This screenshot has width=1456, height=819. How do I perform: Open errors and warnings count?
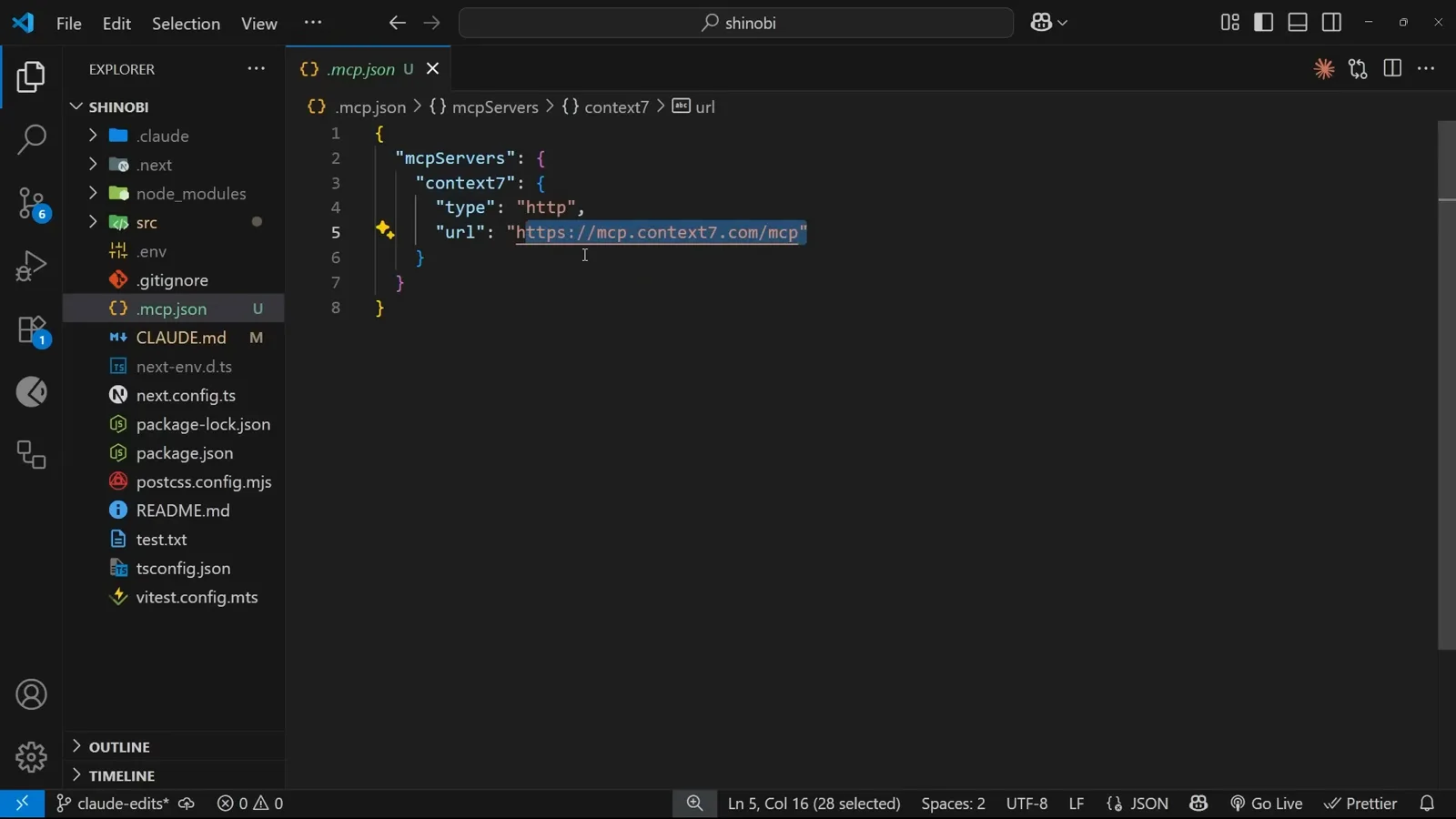click(x=250, y=804)
